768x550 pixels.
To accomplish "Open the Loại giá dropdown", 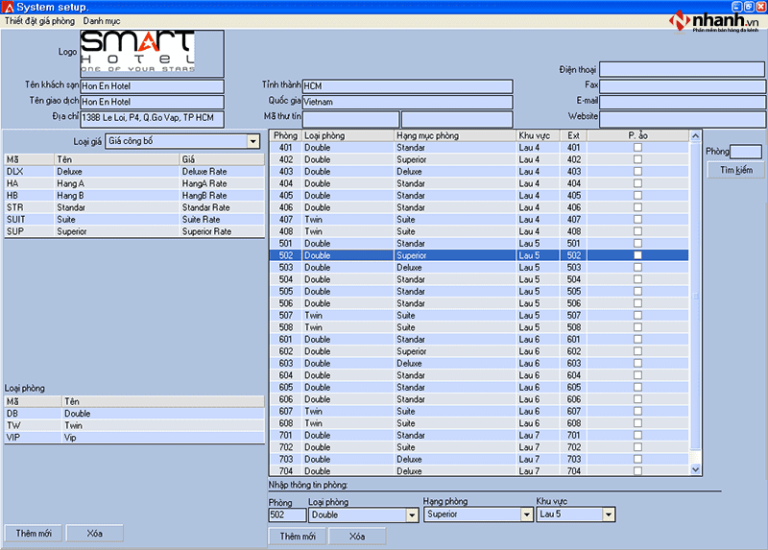I will pos(253,142).
